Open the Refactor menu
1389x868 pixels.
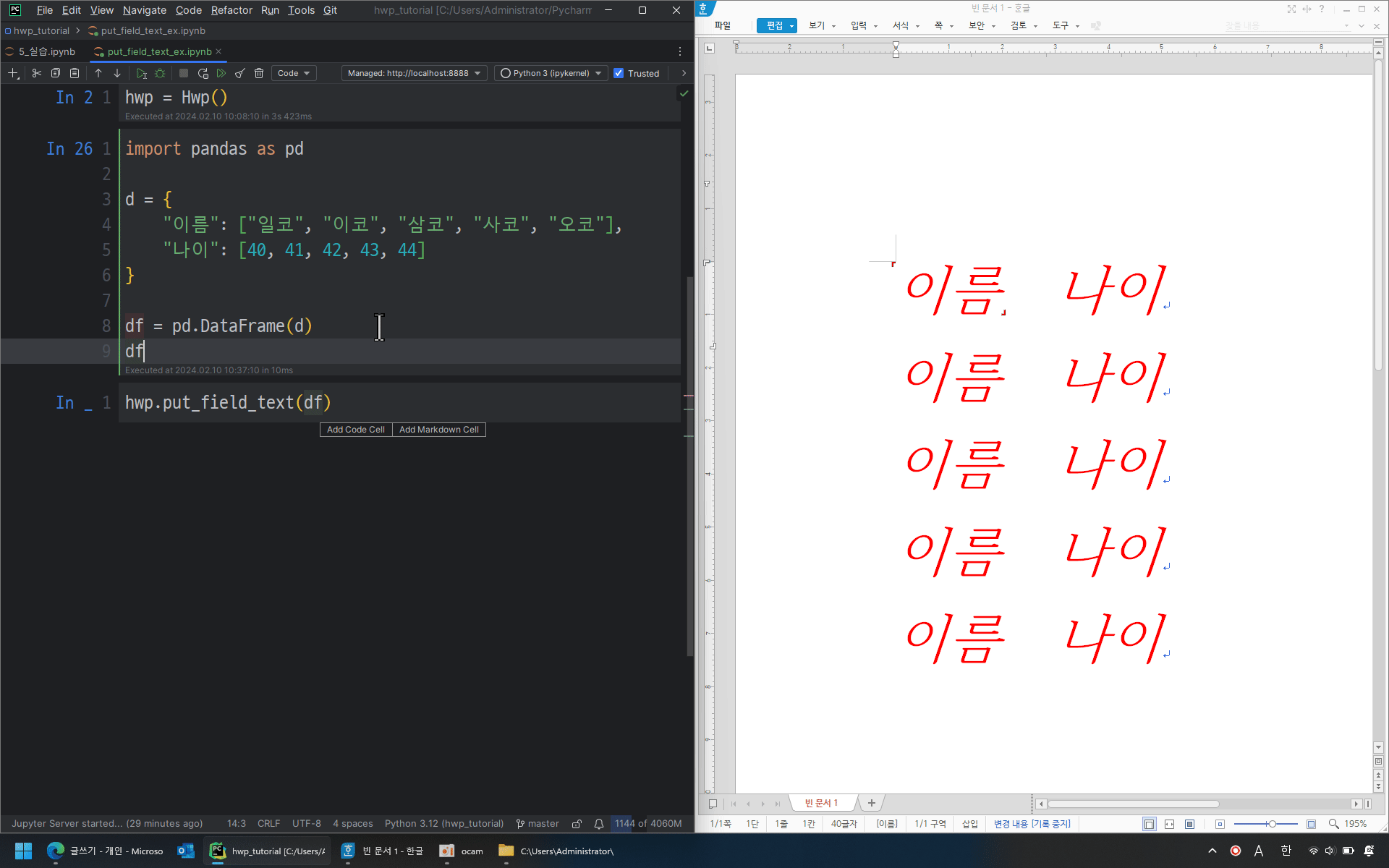[231, 10]
